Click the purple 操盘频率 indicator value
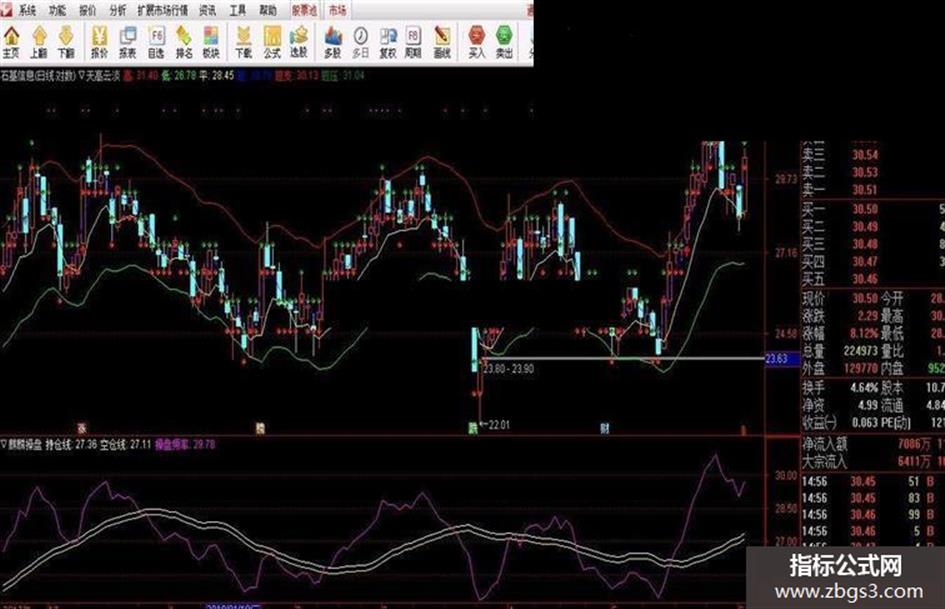This screenshot has height=609, width=945. click(185, 445)
